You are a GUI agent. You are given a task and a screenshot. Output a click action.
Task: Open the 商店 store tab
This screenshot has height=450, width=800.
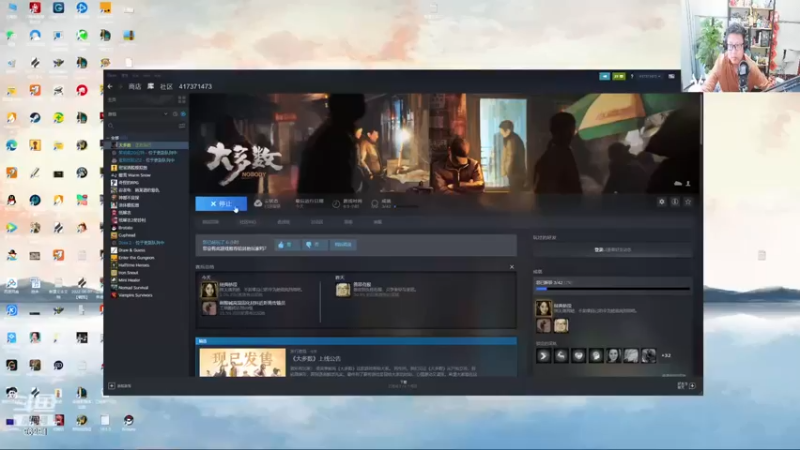135,87
